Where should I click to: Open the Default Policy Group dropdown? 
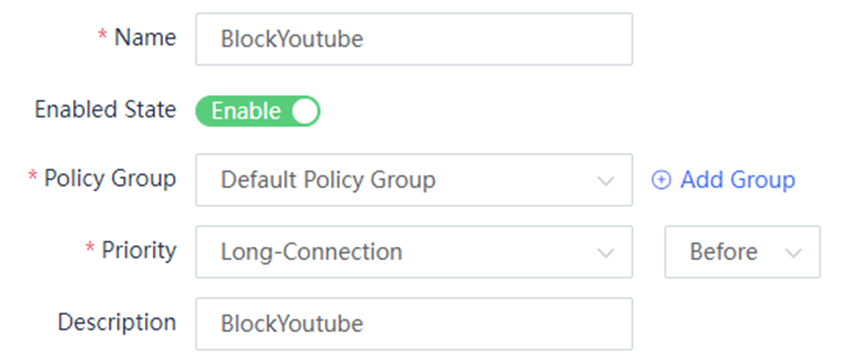pos(414,180)
